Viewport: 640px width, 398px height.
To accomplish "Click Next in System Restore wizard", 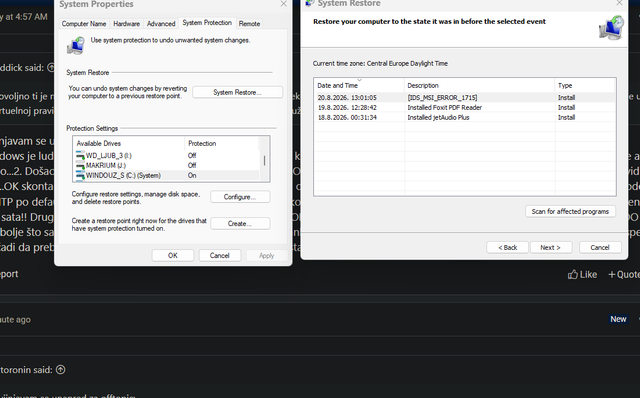I will (551, 247).
